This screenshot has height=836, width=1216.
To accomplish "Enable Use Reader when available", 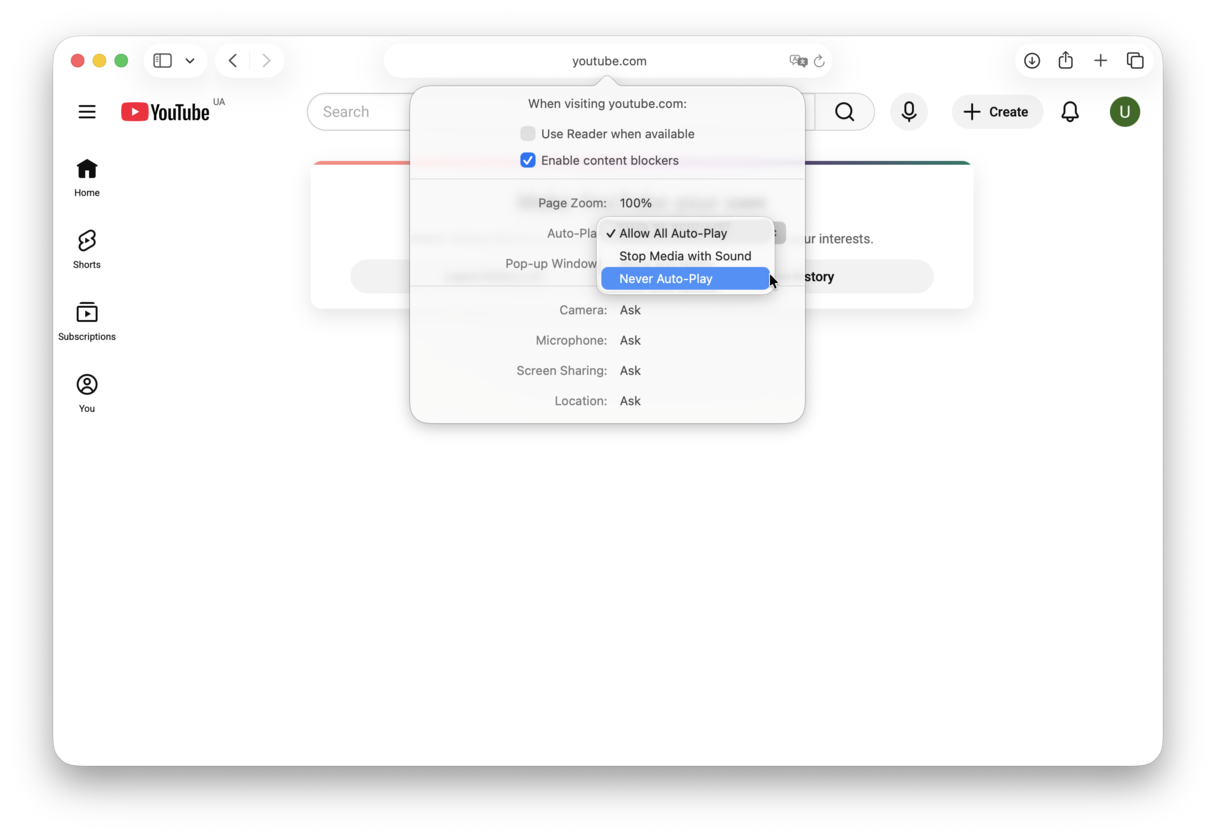I will [x=528, y=134].
